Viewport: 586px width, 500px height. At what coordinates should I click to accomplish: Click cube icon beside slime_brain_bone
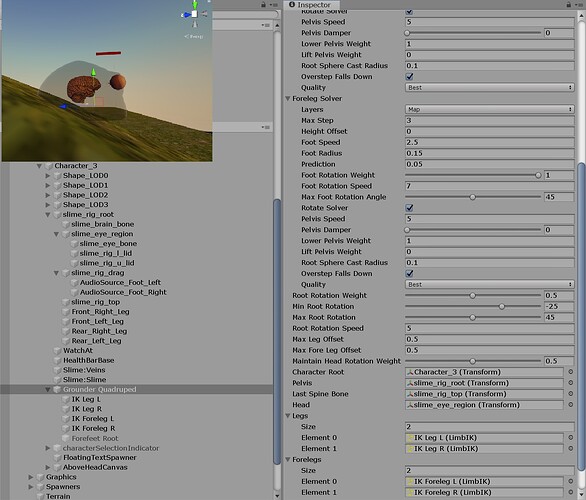[x=66, y=224]
